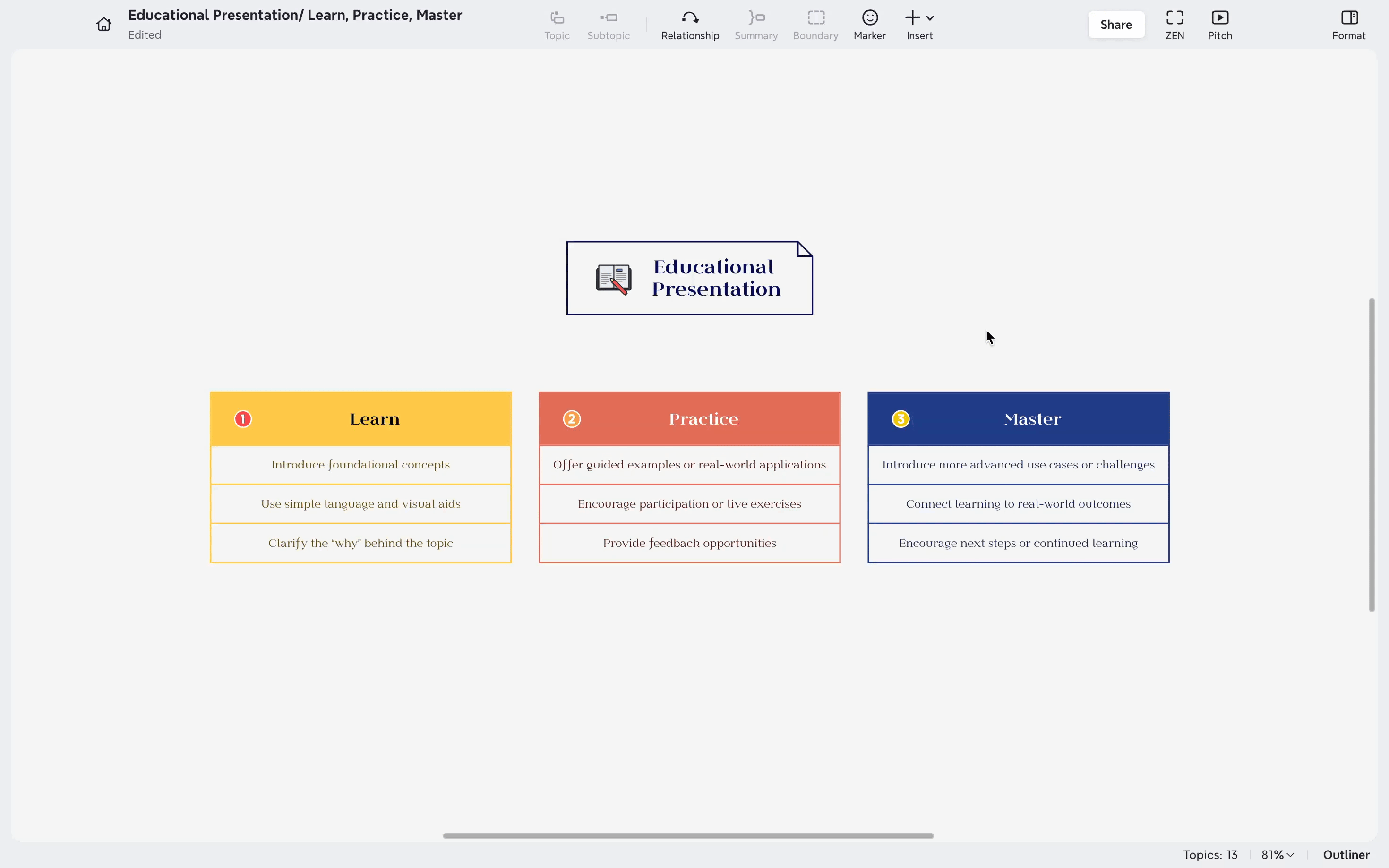1389x868 pixels.
Task: Toggle the Format panel
Action: tap(1348, 26)
